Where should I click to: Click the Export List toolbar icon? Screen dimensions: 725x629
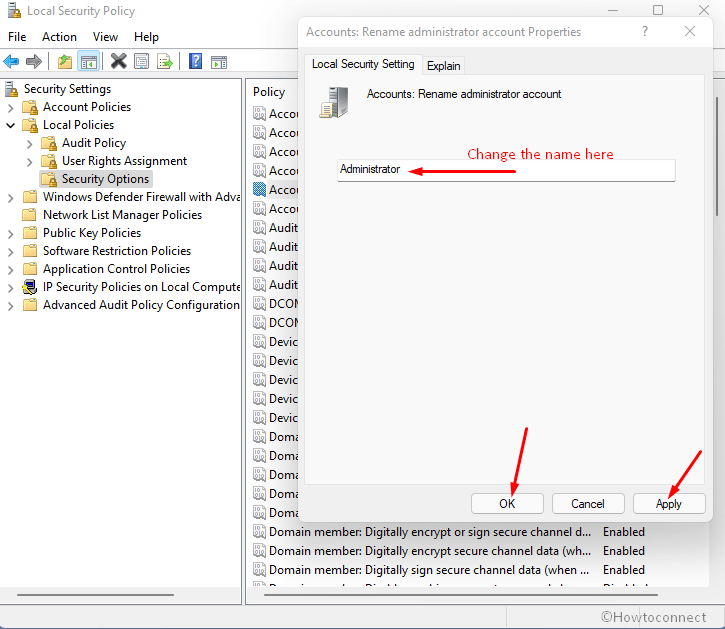coord(165,61)
